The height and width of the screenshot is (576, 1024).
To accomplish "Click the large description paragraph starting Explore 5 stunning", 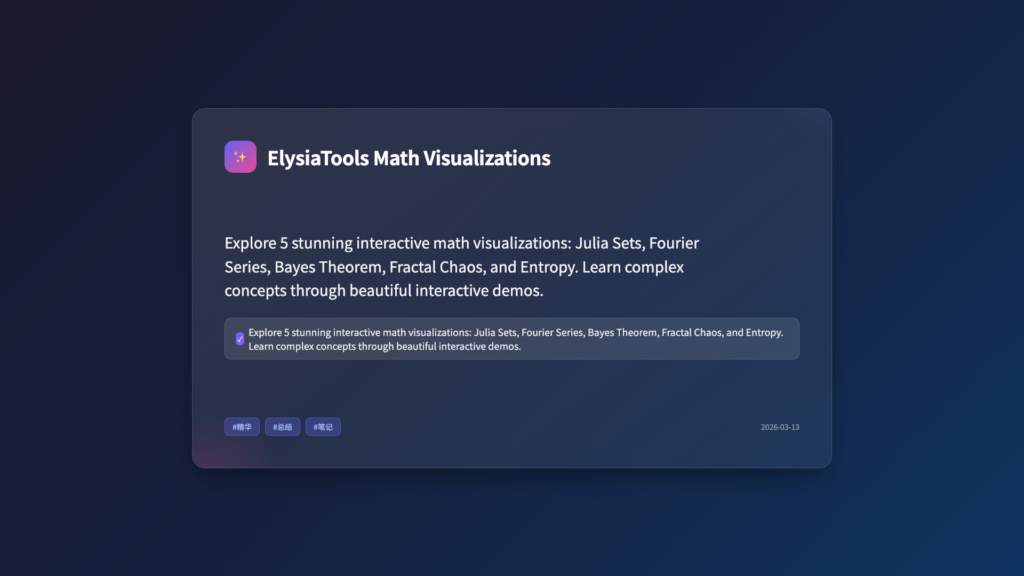I will [x=462, y=266].
